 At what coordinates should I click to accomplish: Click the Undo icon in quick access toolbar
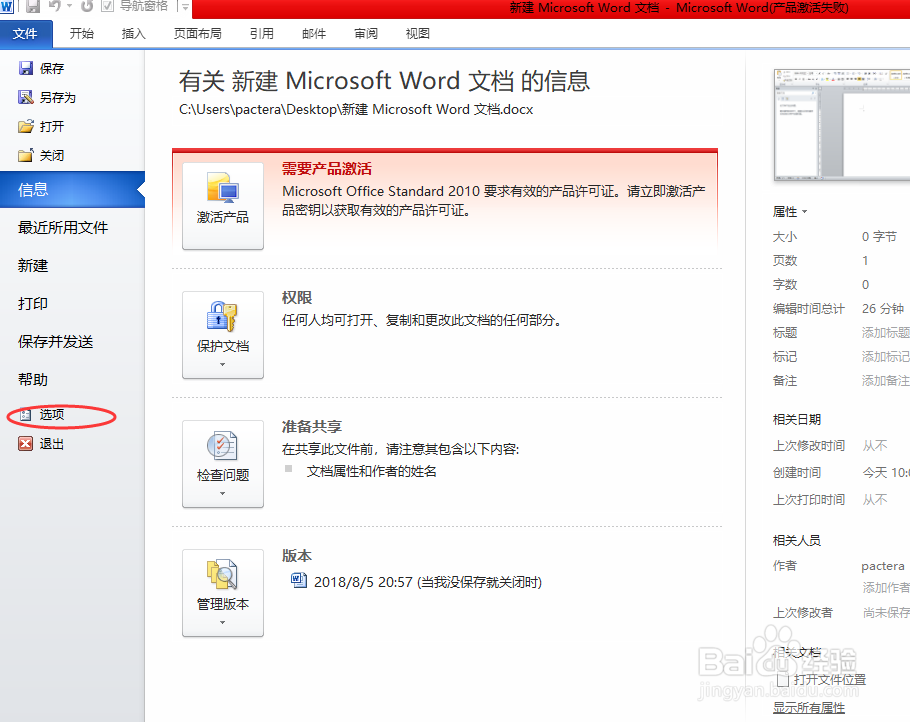point(55,6)
